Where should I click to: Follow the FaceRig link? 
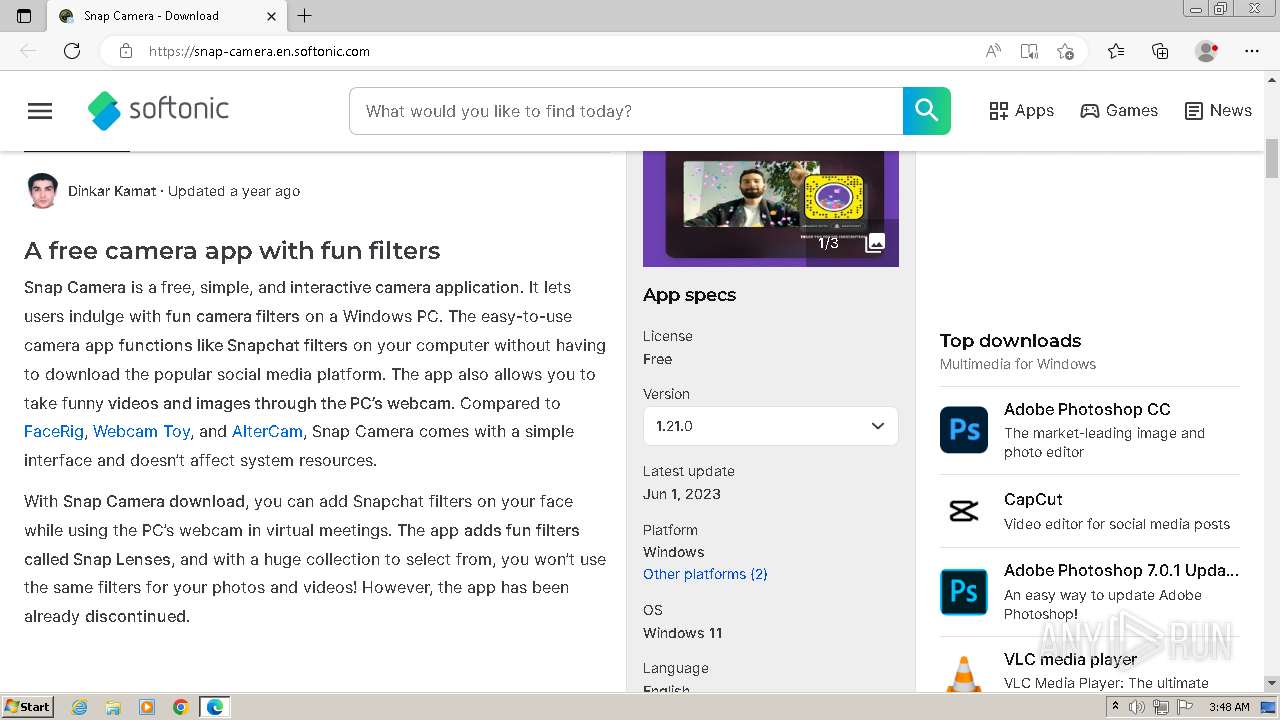(x=54, y=431)
